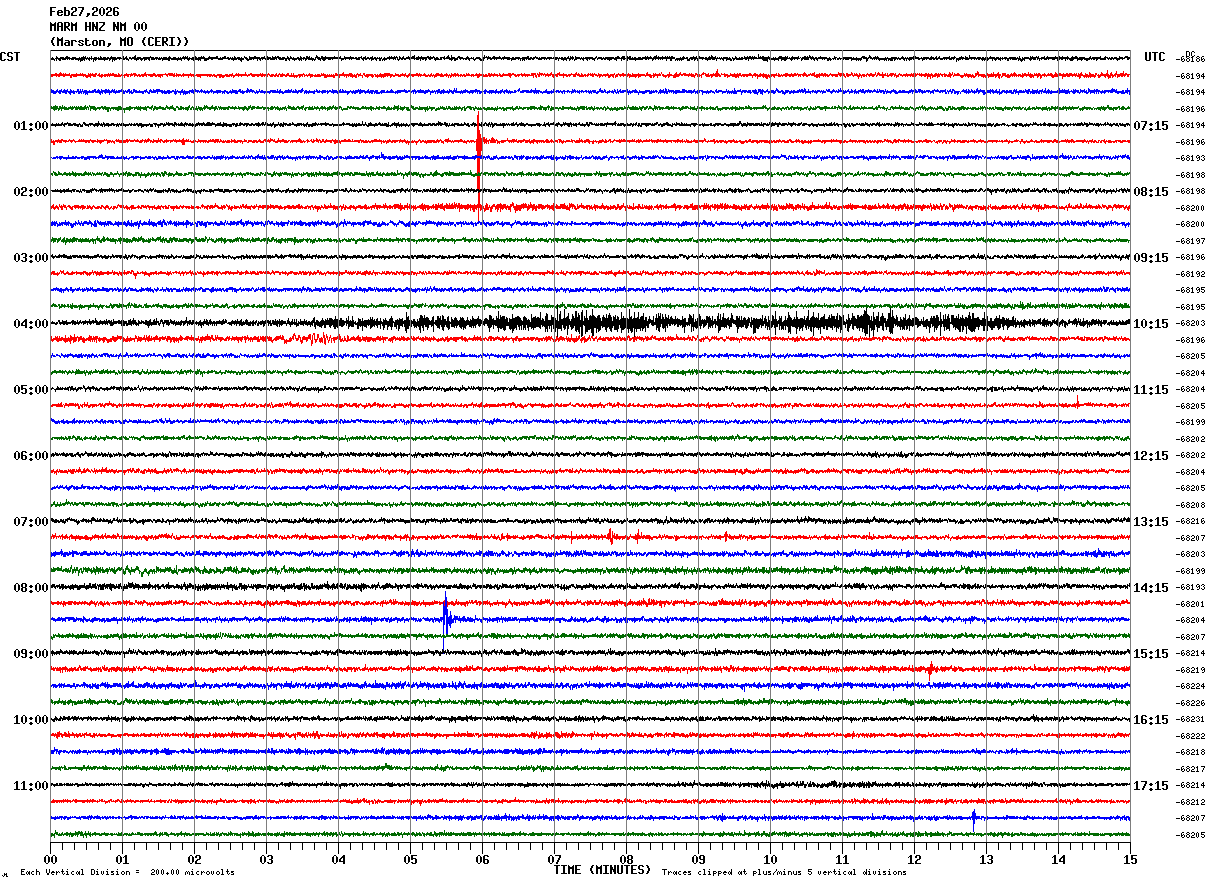This screenshot has height=886, width=1210.
Task: Click the 15:15 UTC time label
Action: click(x=1151, y=653)
